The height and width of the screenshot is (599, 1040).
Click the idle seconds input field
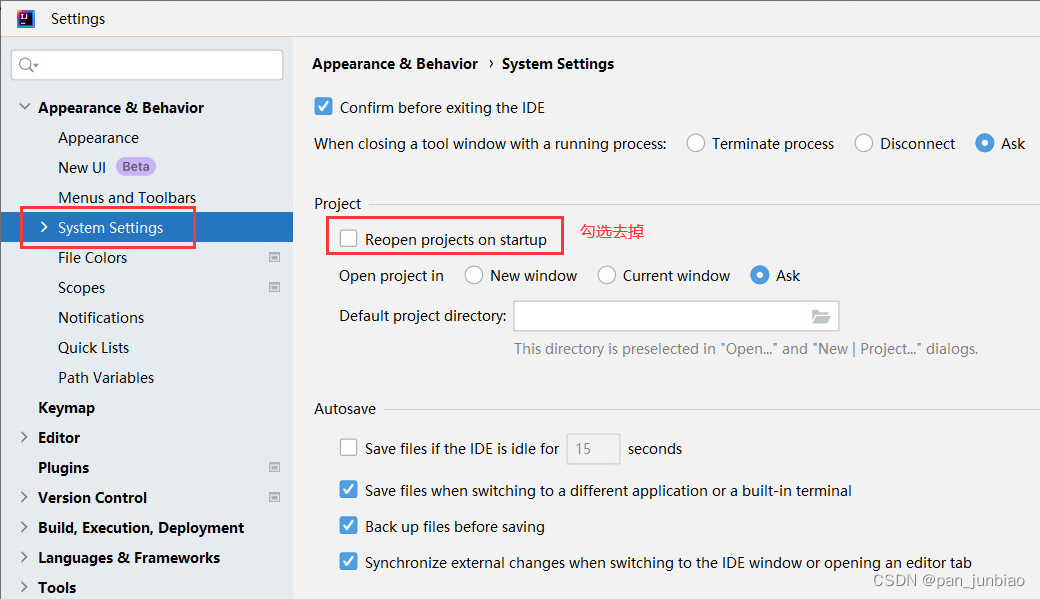point(593,449)
